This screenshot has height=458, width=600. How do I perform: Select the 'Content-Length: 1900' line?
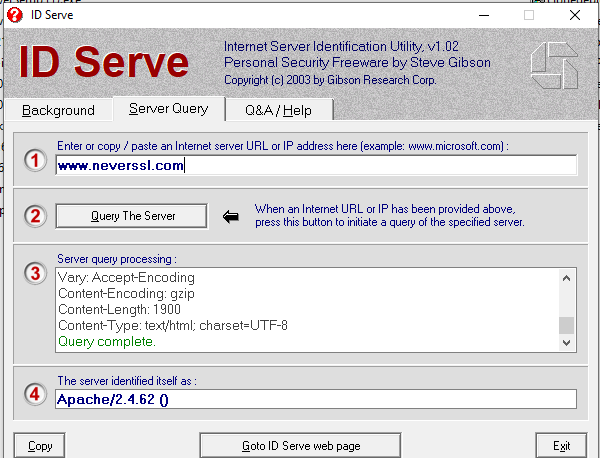119,309
